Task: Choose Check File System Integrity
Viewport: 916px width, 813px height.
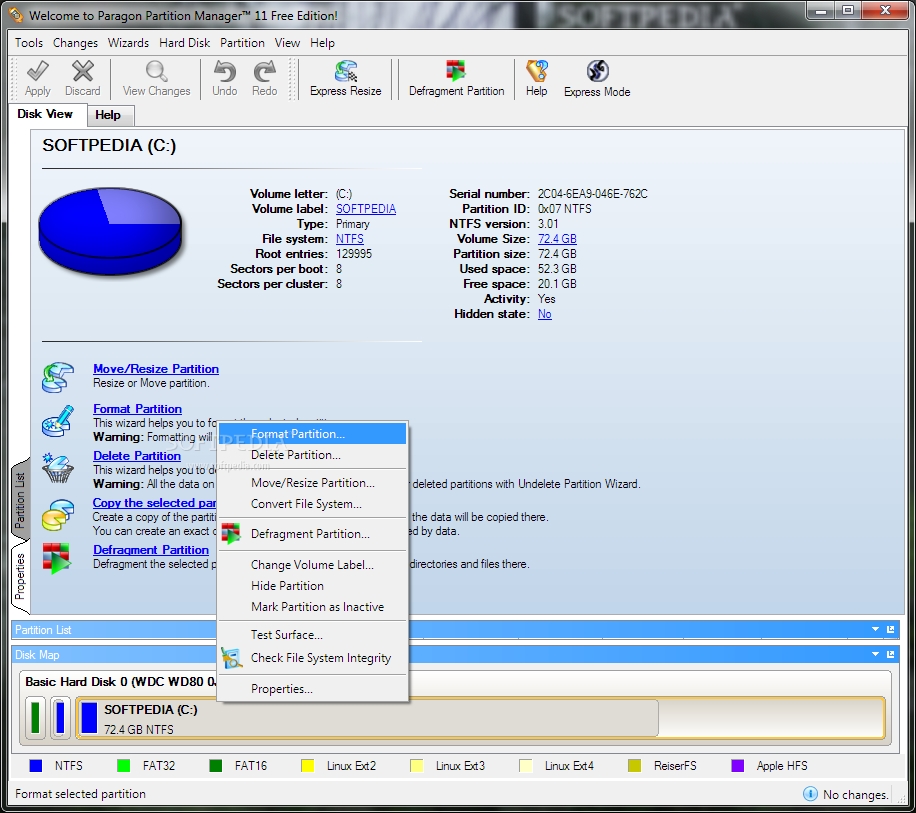Action: 313,658
